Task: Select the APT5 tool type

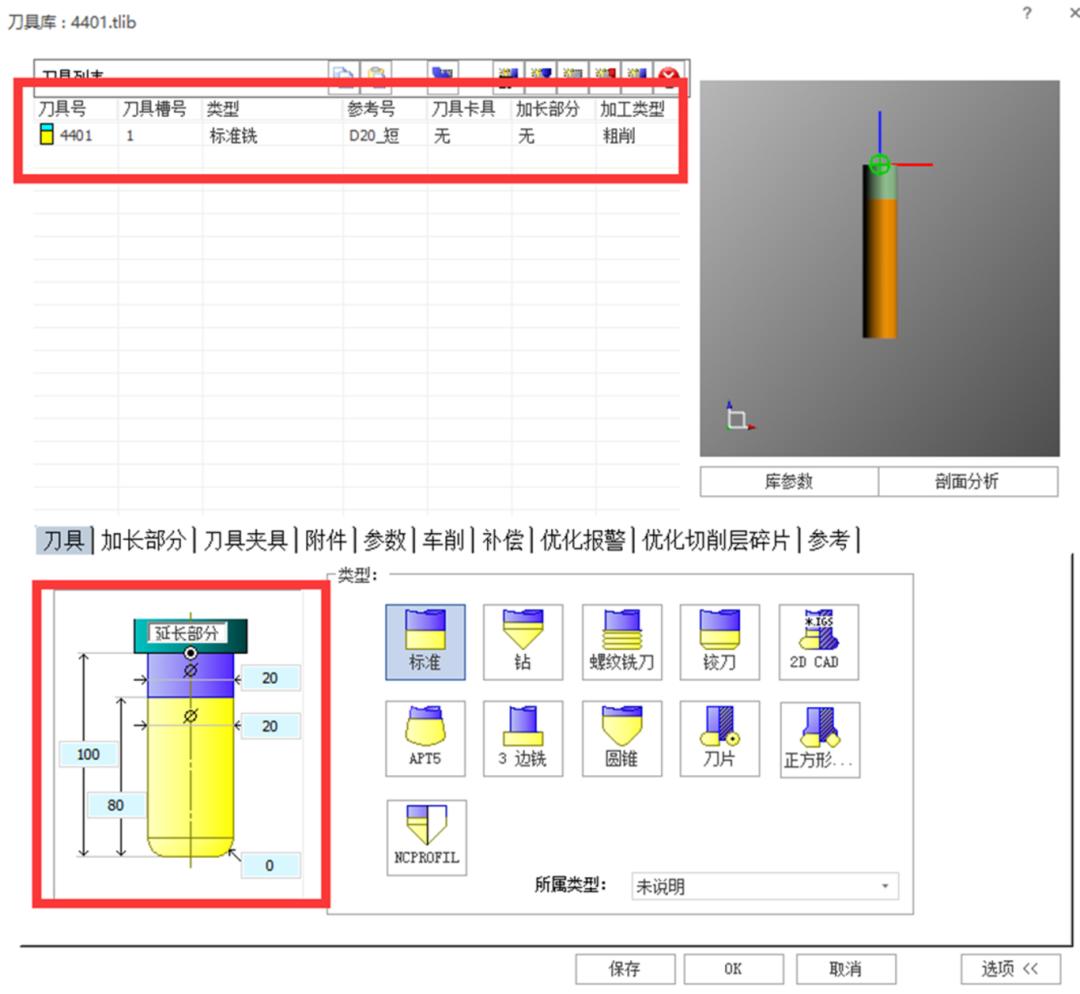Action: (425, 738)
